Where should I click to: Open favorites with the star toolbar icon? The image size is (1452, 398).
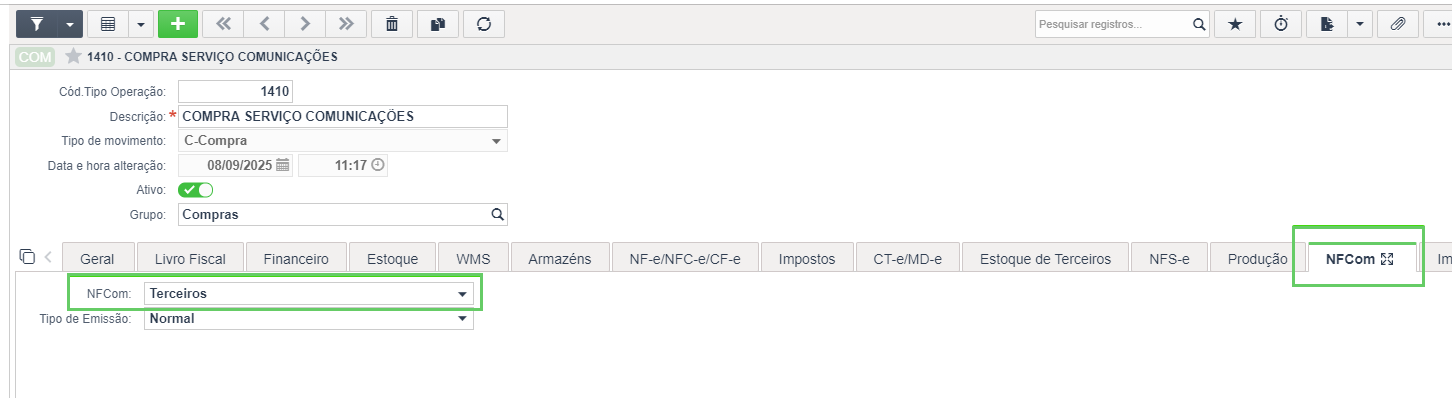point(1235,24)
